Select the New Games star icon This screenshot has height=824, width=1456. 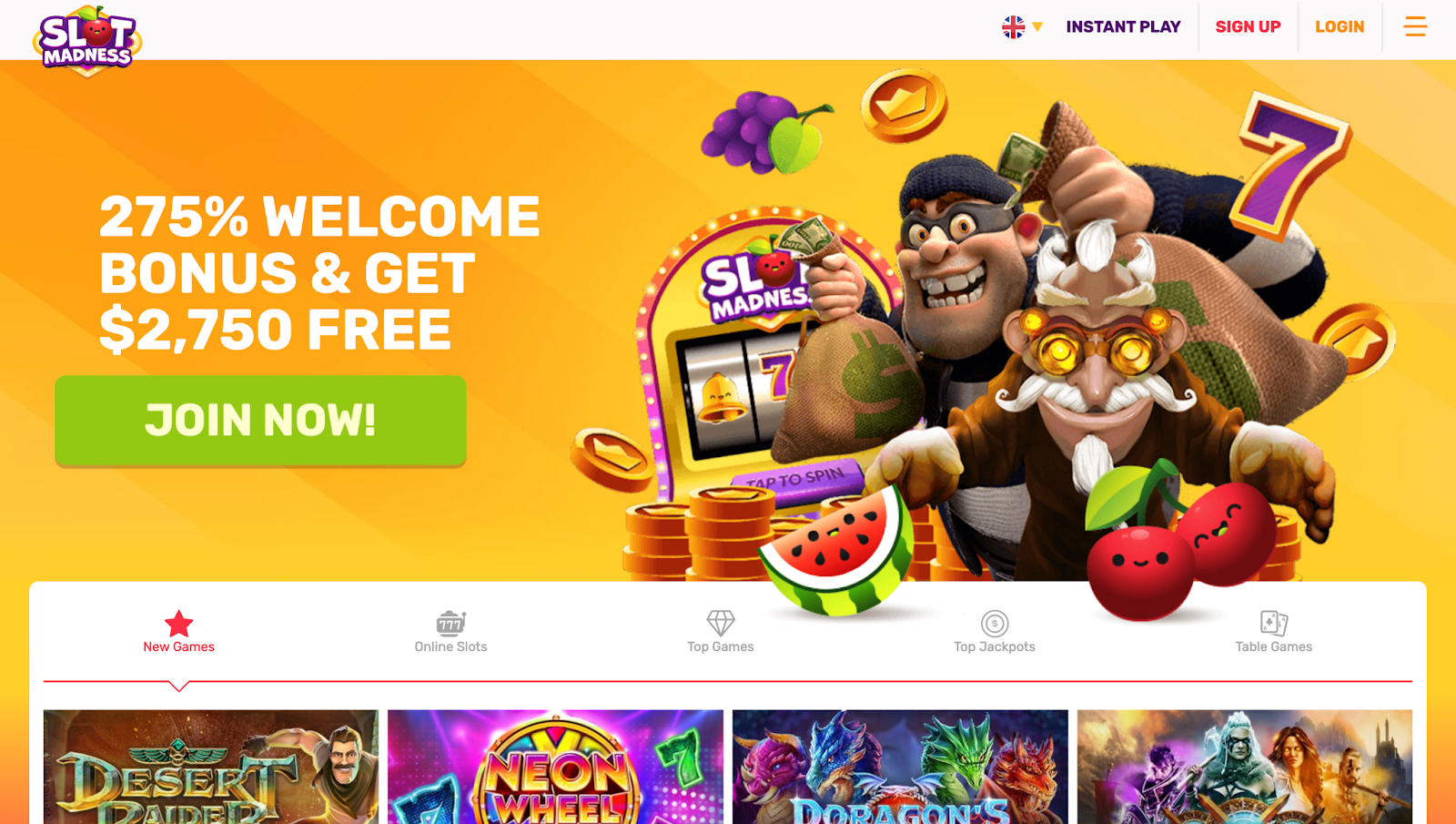178,624
